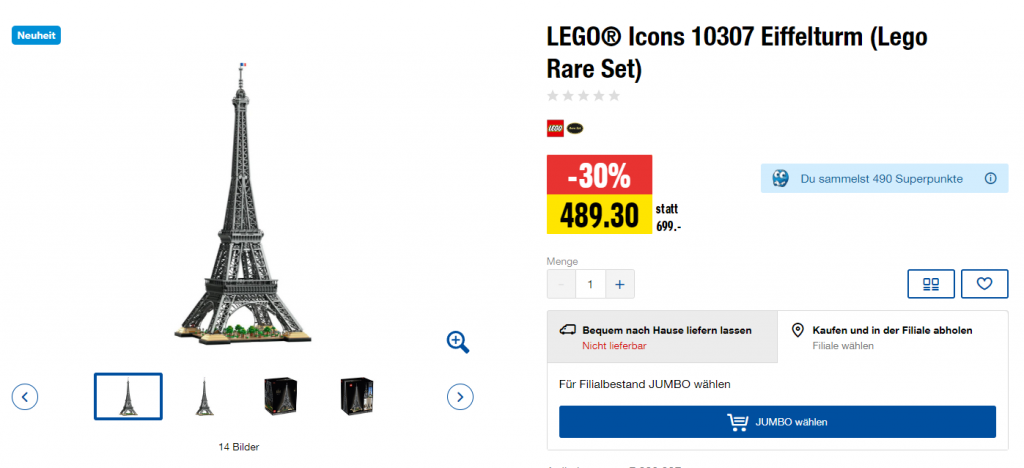Screen dimensions: 1024x468
Task: Click the magnifier zoom icon on image
Action: 458,342
